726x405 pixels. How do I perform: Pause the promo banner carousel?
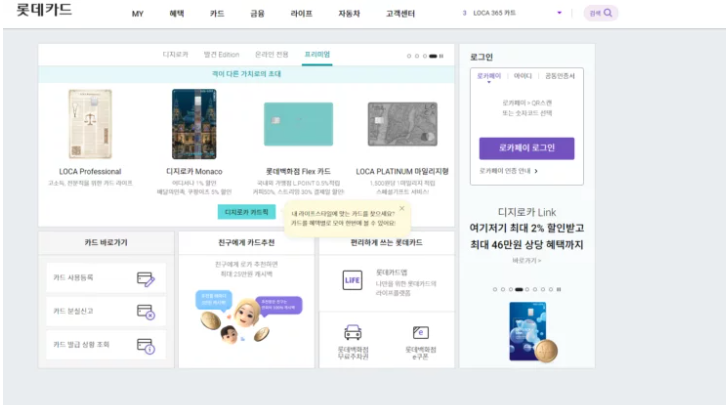[x=559, y=289]
